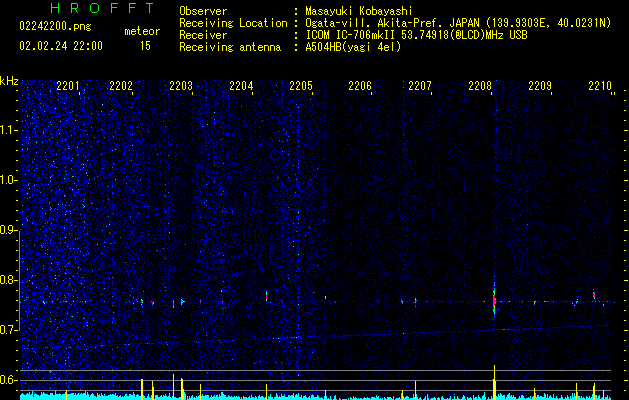
Task: Click the ICOM IC-706mkII receiver text
Action: (416, 35)
